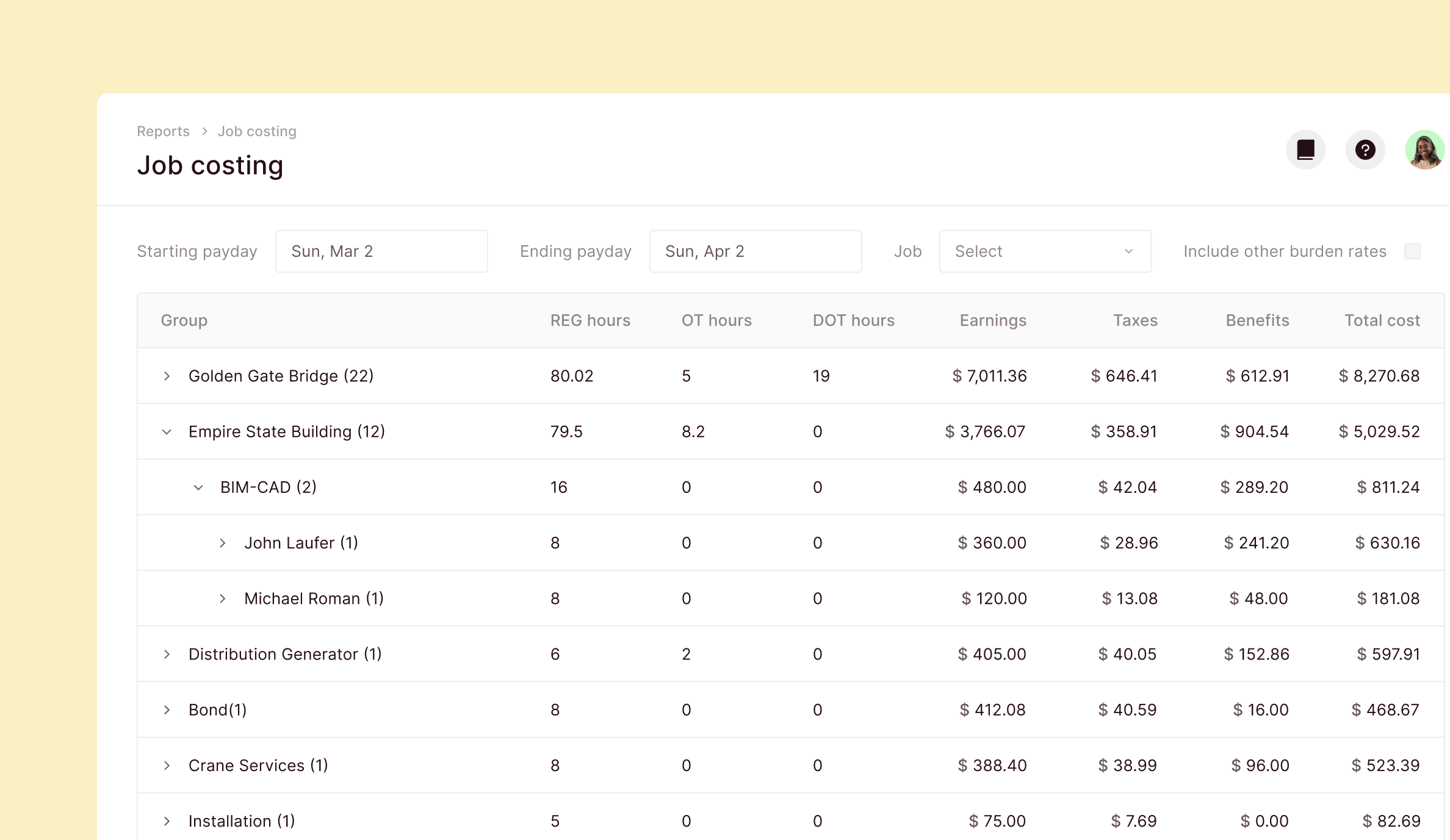The width and height of the screenshot is (1450, 840).
Task: Click the Total cost column header
Action: pos(1382,320)
